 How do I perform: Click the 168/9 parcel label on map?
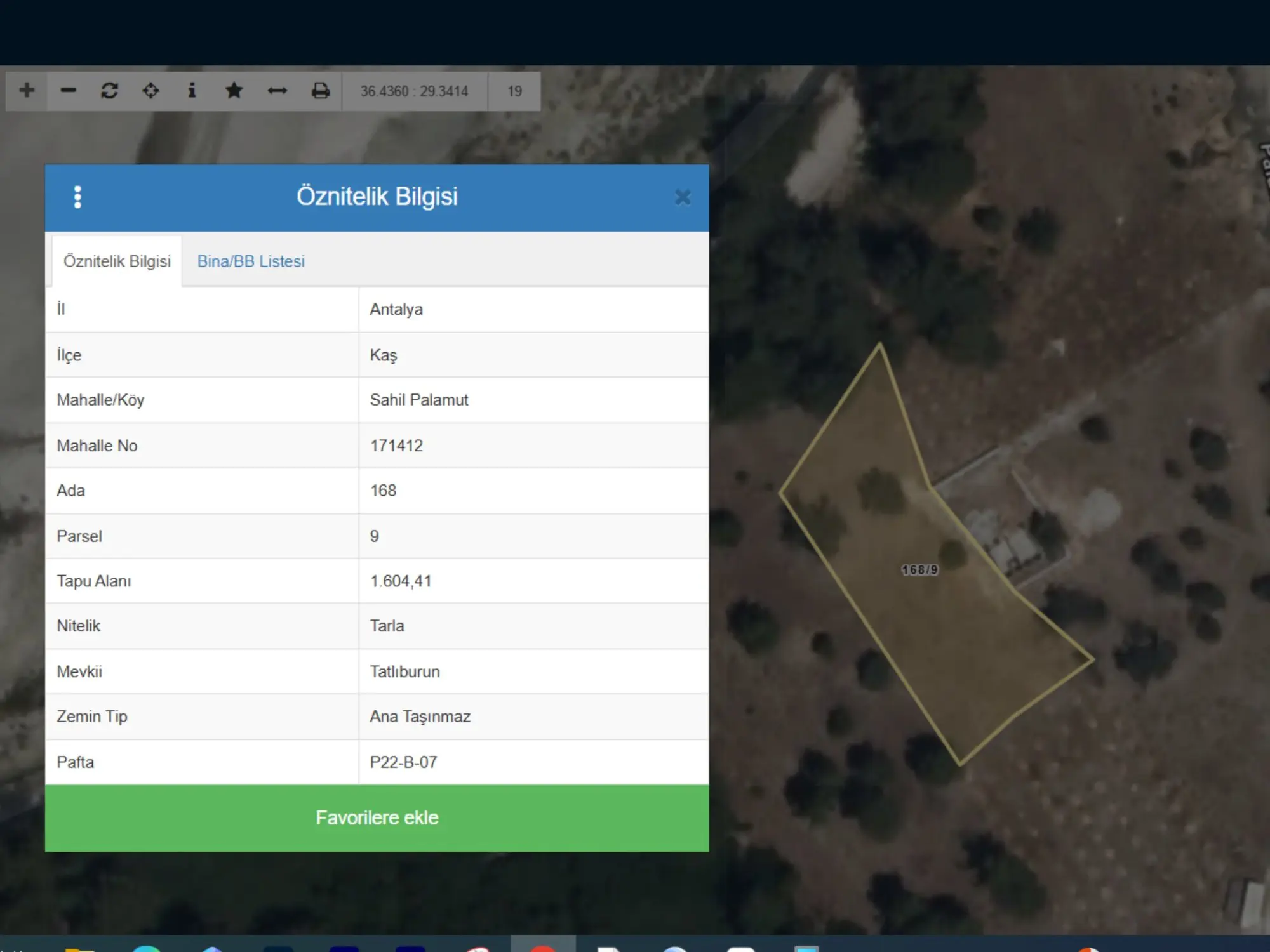(x=919, y=570)
